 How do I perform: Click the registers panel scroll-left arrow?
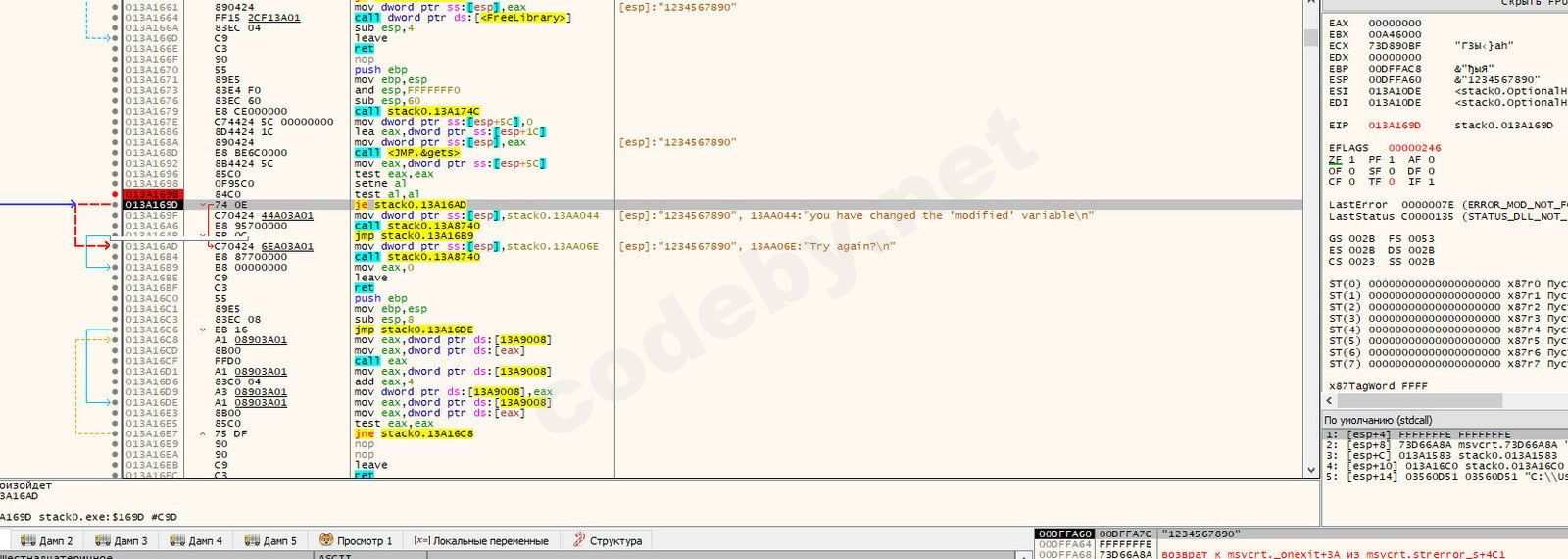[x=1330, y=401]
